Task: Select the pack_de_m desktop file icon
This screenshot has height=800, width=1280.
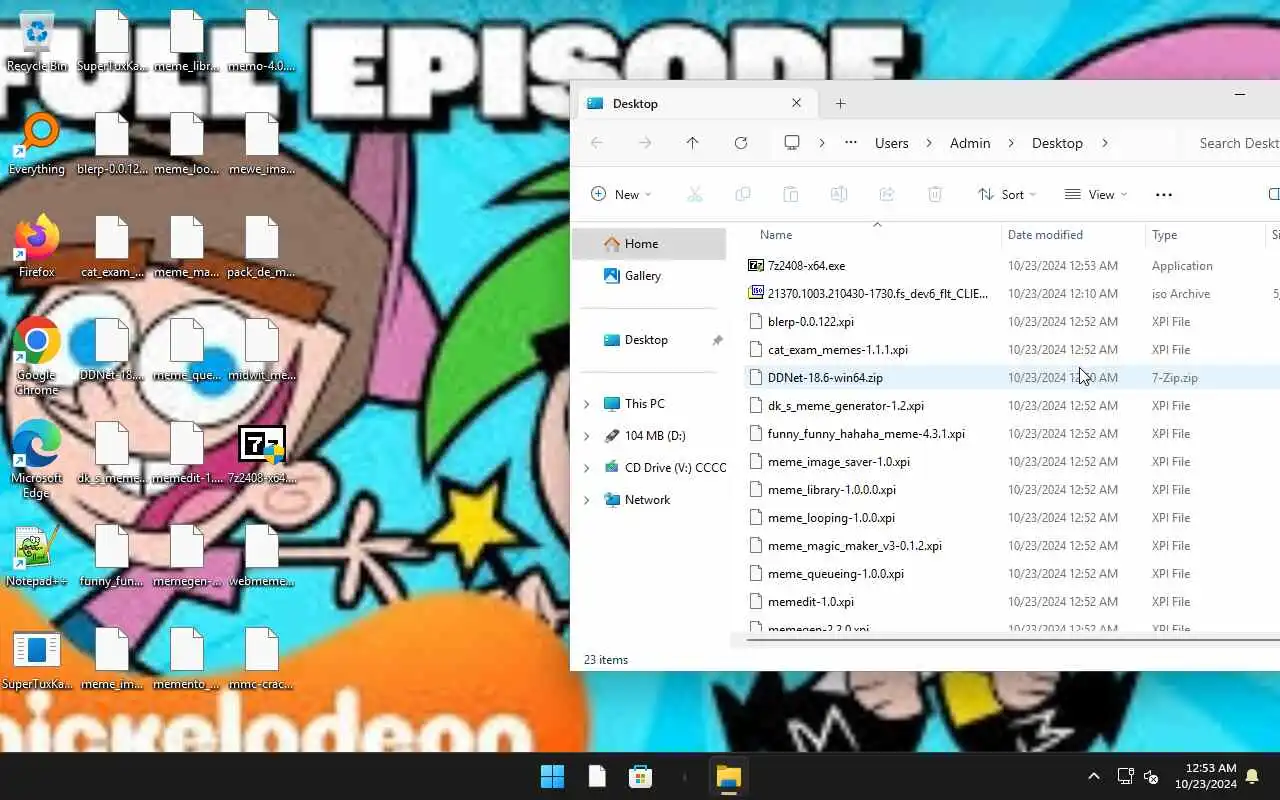Action: tap(262, 247)
